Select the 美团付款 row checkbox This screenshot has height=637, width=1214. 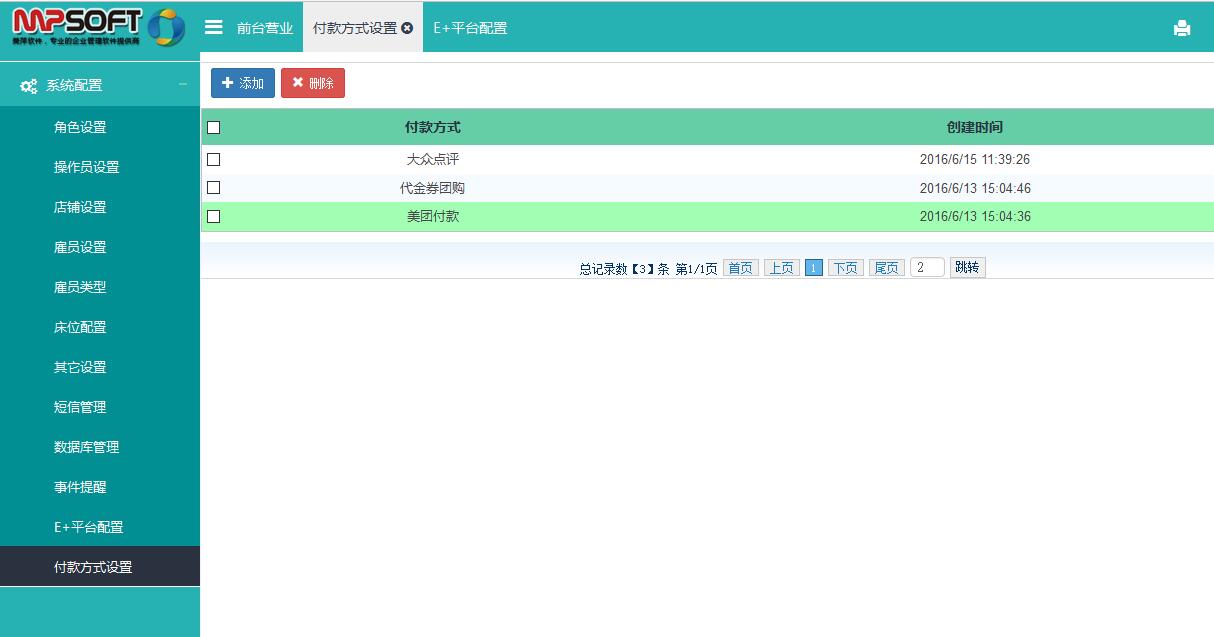tap(213, 216)
